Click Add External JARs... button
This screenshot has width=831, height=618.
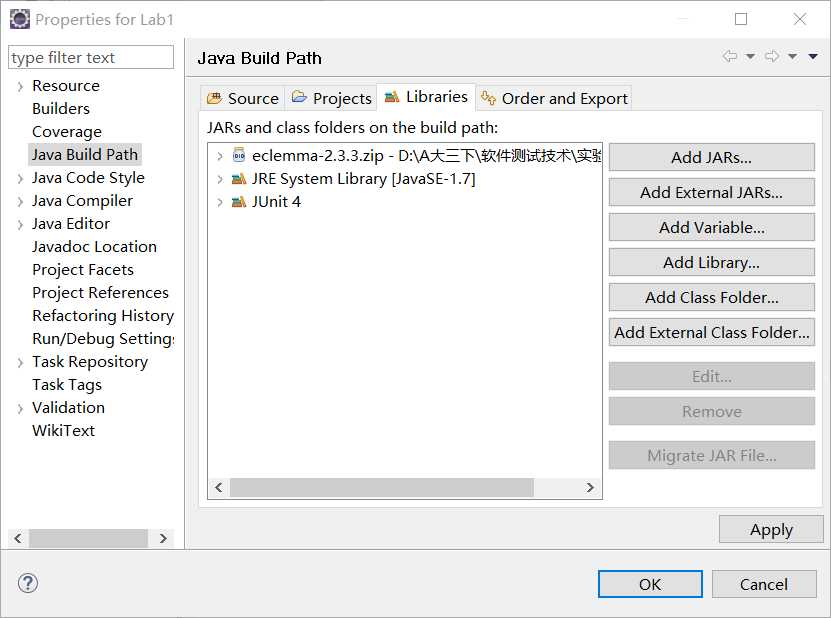[711, 192]
